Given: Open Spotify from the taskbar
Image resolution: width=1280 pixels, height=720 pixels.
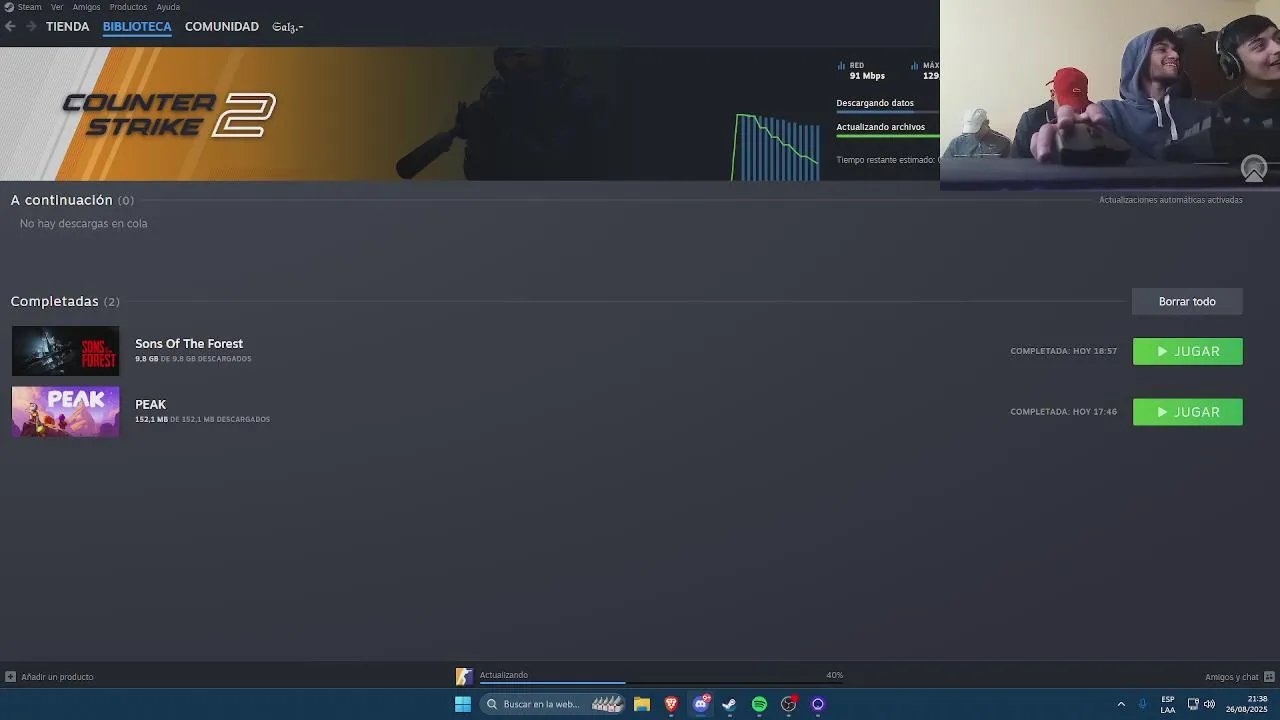Looking at the screenshot, I should [759, 704].
